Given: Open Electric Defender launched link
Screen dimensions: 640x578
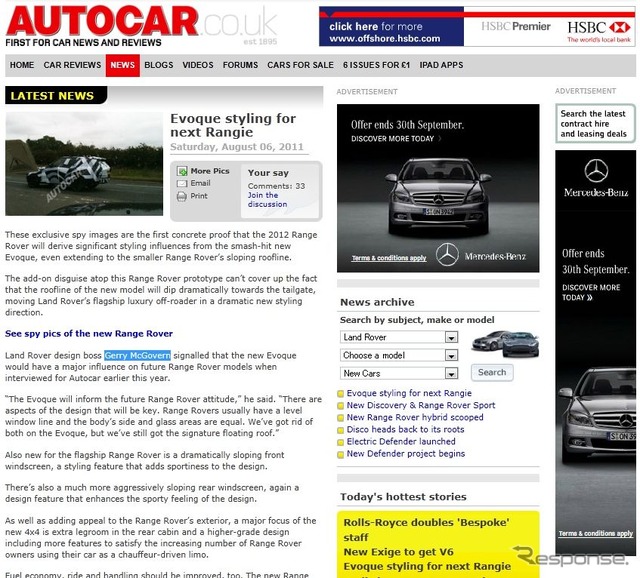Looking at the screenshot, I should (401, 441).
